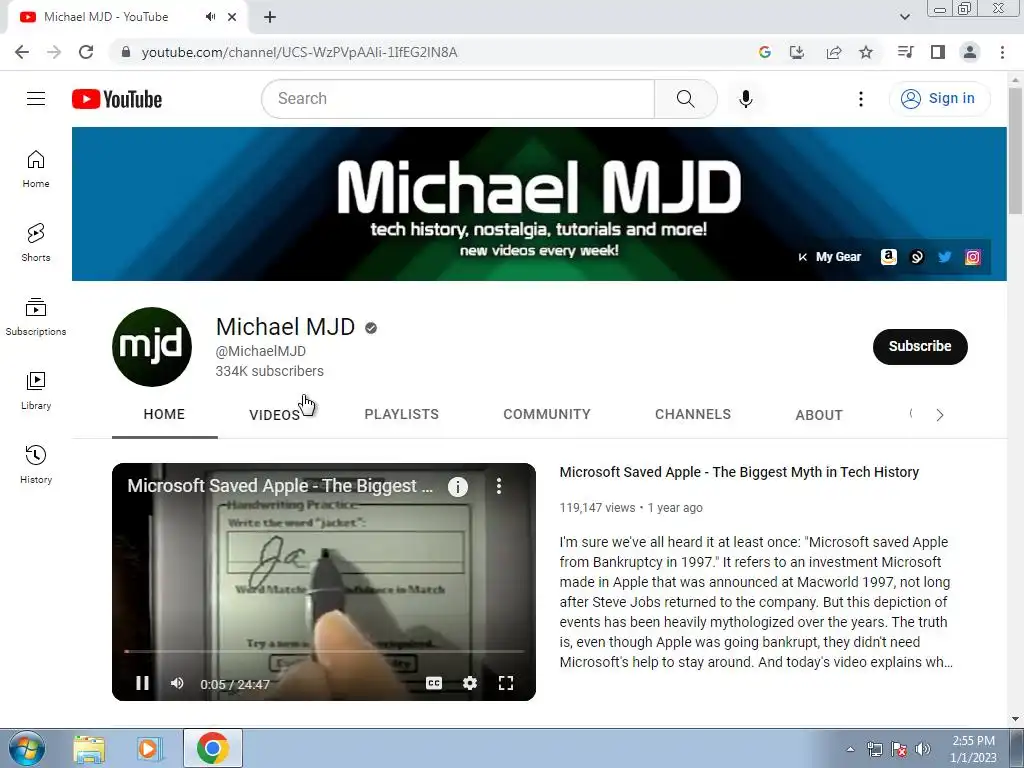Switch to the COMMUNITY tab
This screenshot has height=768, width=1024.
click(x=547, y=414)
